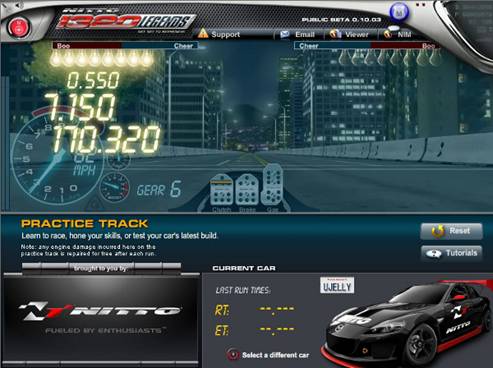Click the Brake pedal

[x=247, y=190]
